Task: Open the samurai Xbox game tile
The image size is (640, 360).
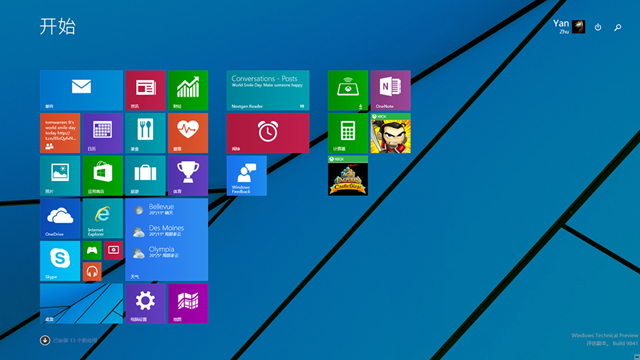Action: 390,133
